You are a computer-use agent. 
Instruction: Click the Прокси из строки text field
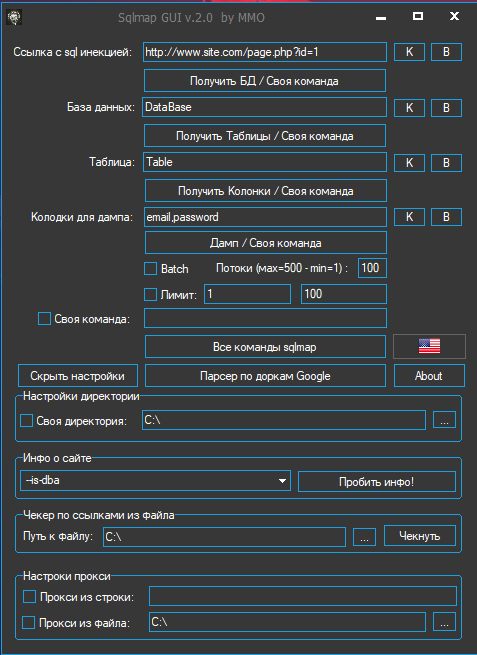[x=303, y=596]
